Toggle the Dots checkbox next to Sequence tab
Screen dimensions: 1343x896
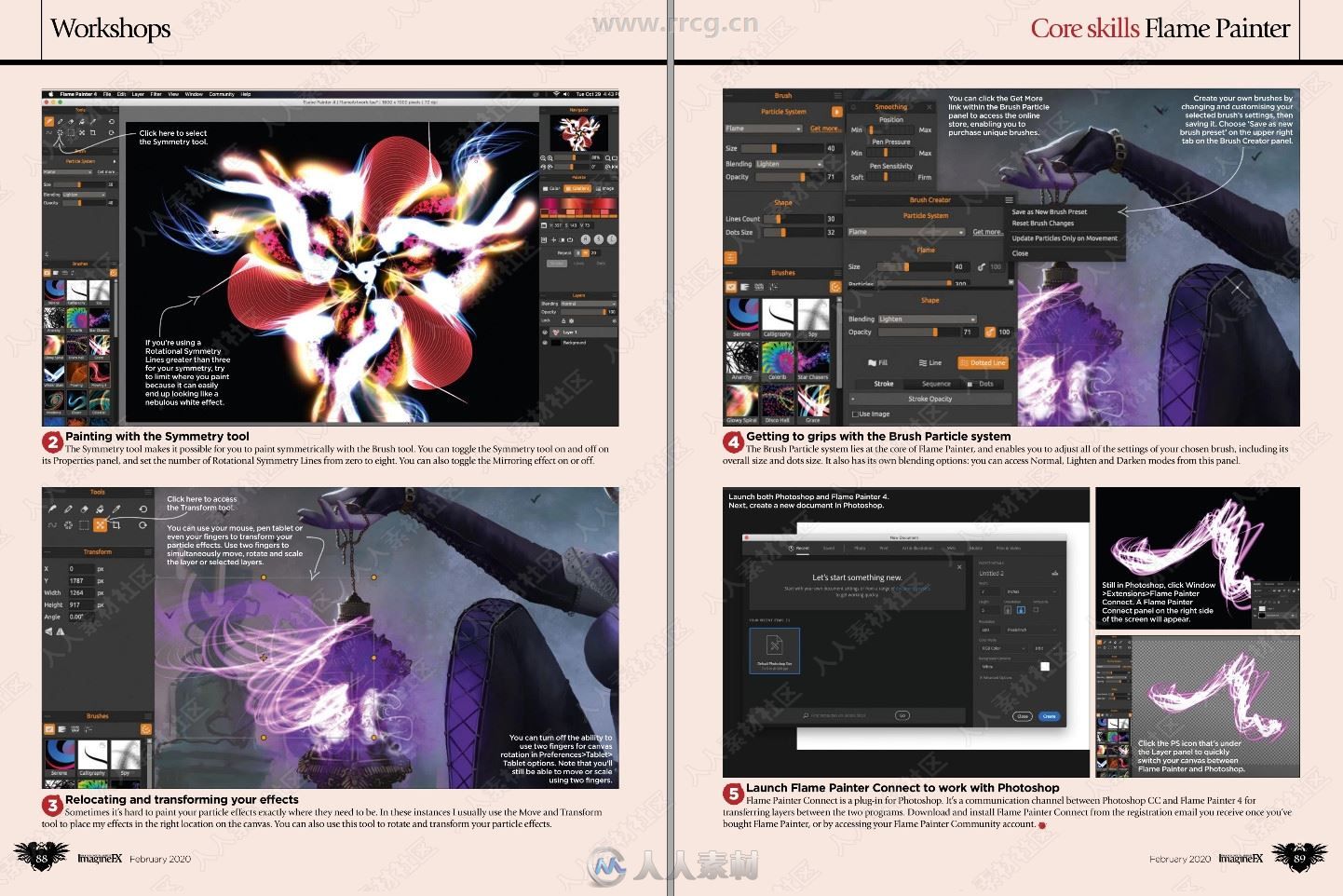[970, 384]
